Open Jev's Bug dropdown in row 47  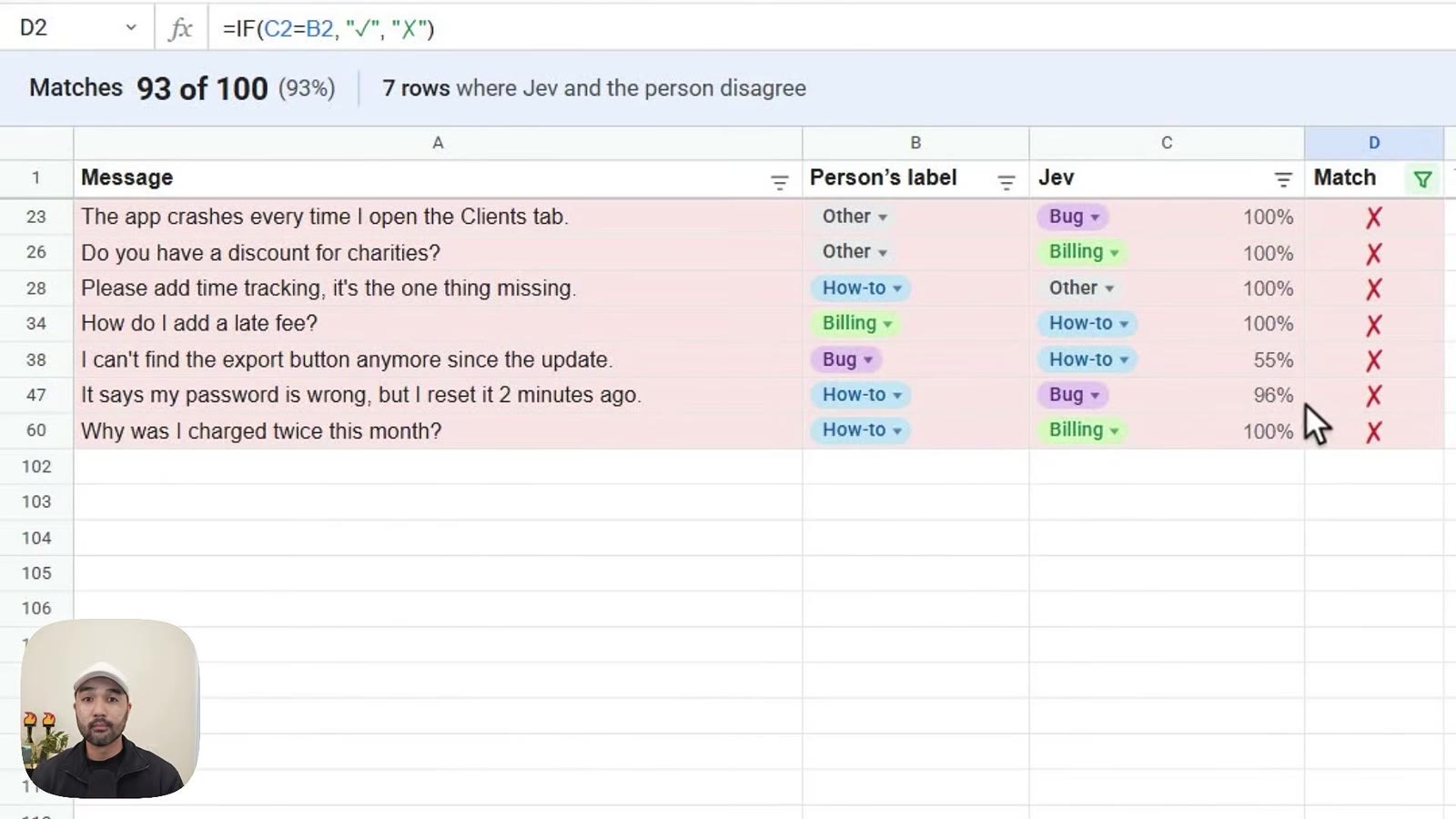(1073, 395)
